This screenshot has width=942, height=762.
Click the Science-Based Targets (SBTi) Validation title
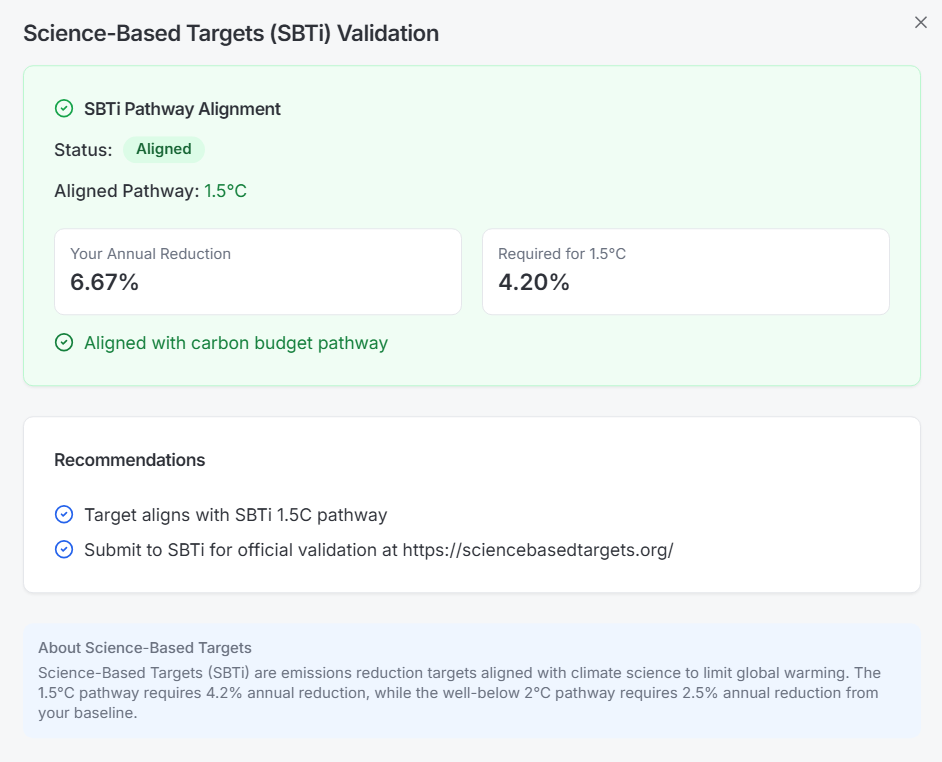tap(231, 33)
